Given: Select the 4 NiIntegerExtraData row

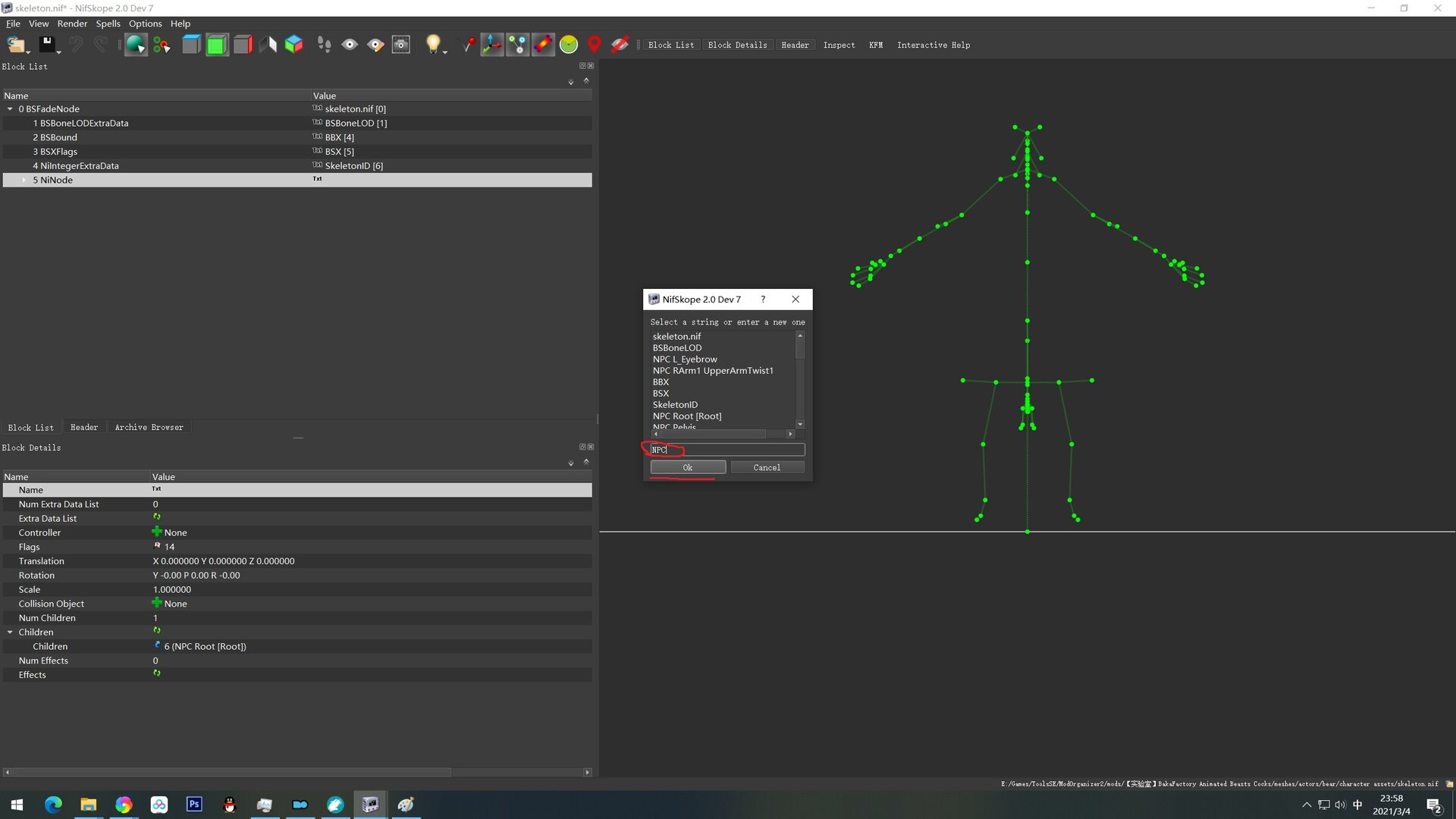Looking at the screenshot, I should (297, 166).
